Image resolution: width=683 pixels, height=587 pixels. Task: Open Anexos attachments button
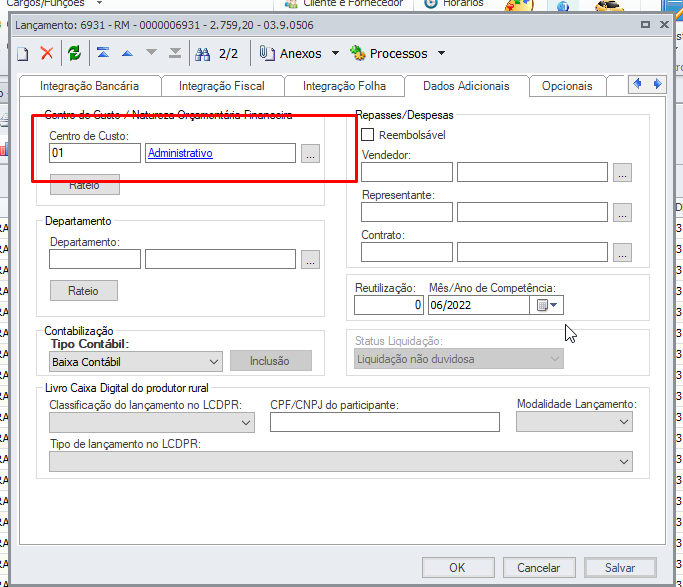(291, 53)
